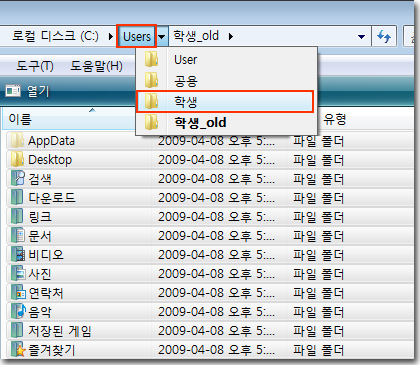Click the 링크 folder icon
This screenshot has width=420, height=365.
(17, 217)
